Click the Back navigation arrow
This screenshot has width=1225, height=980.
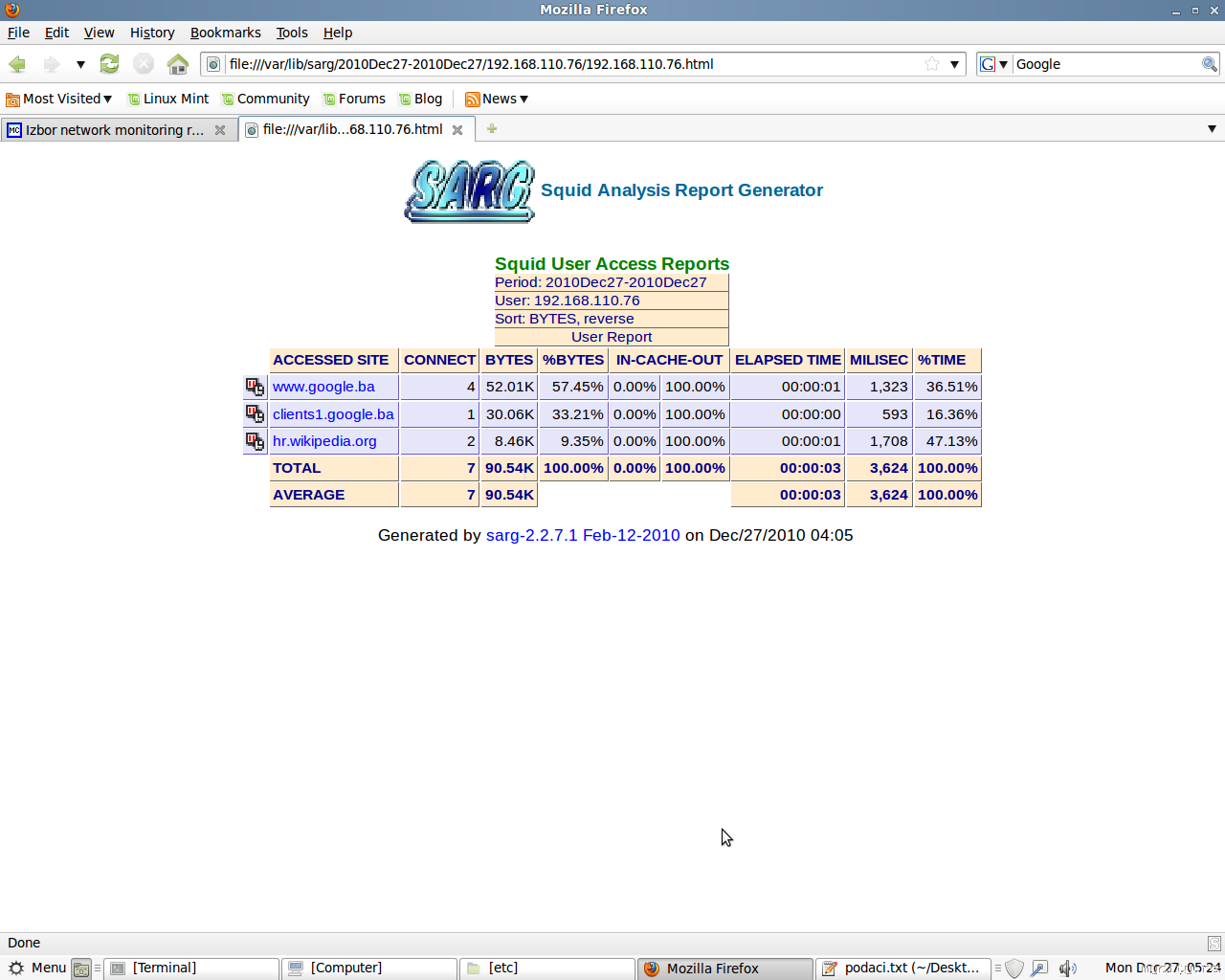click(x=17, y=64)
